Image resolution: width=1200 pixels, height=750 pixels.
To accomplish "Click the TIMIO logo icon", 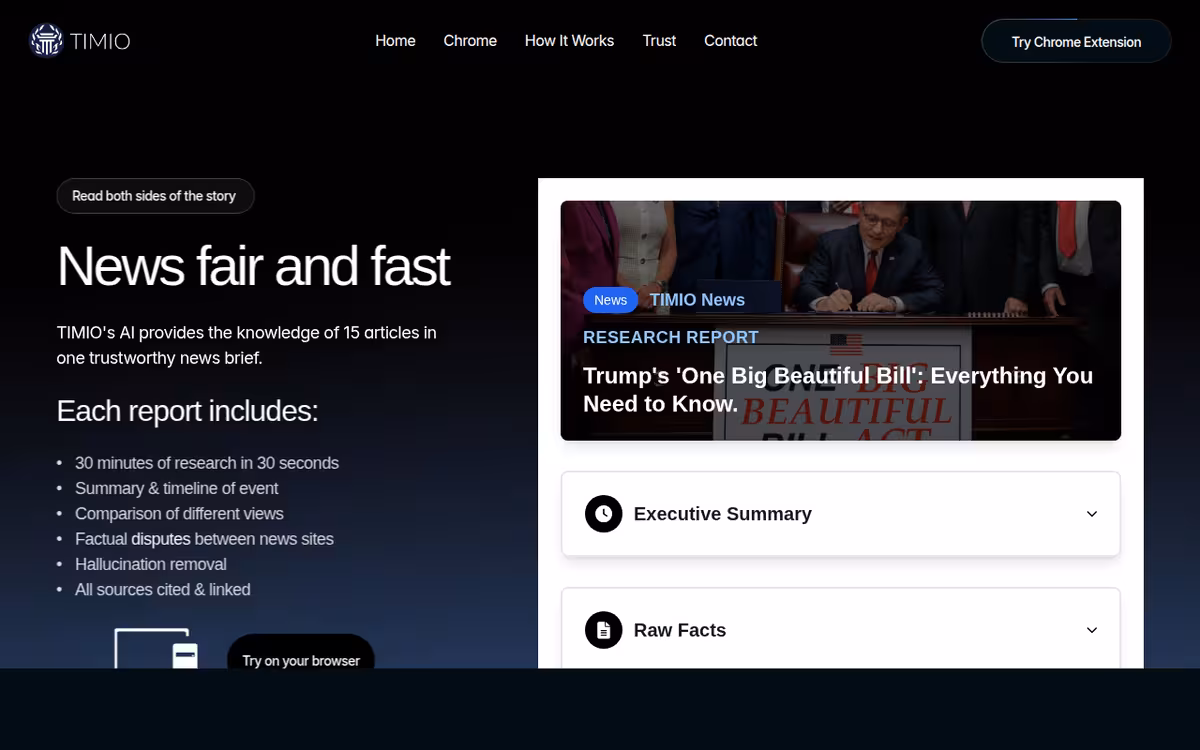I will [46, 41].
